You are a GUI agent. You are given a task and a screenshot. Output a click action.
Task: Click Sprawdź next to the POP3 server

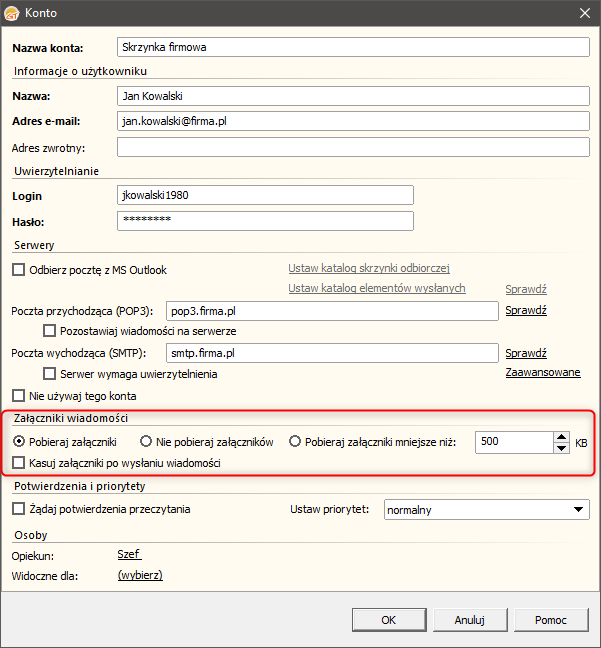(526, 310)
